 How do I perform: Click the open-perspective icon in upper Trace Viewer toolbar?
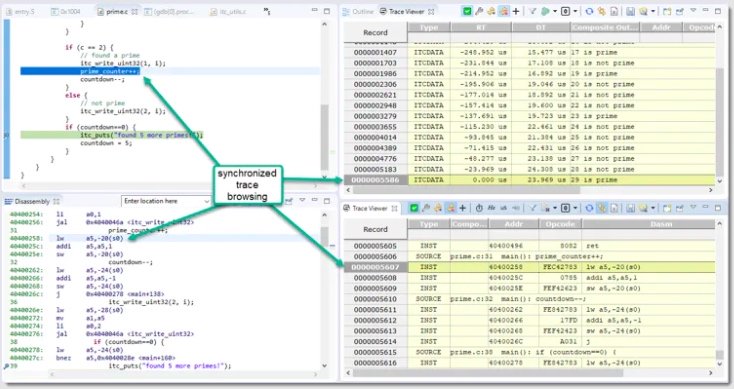[667, 11]
